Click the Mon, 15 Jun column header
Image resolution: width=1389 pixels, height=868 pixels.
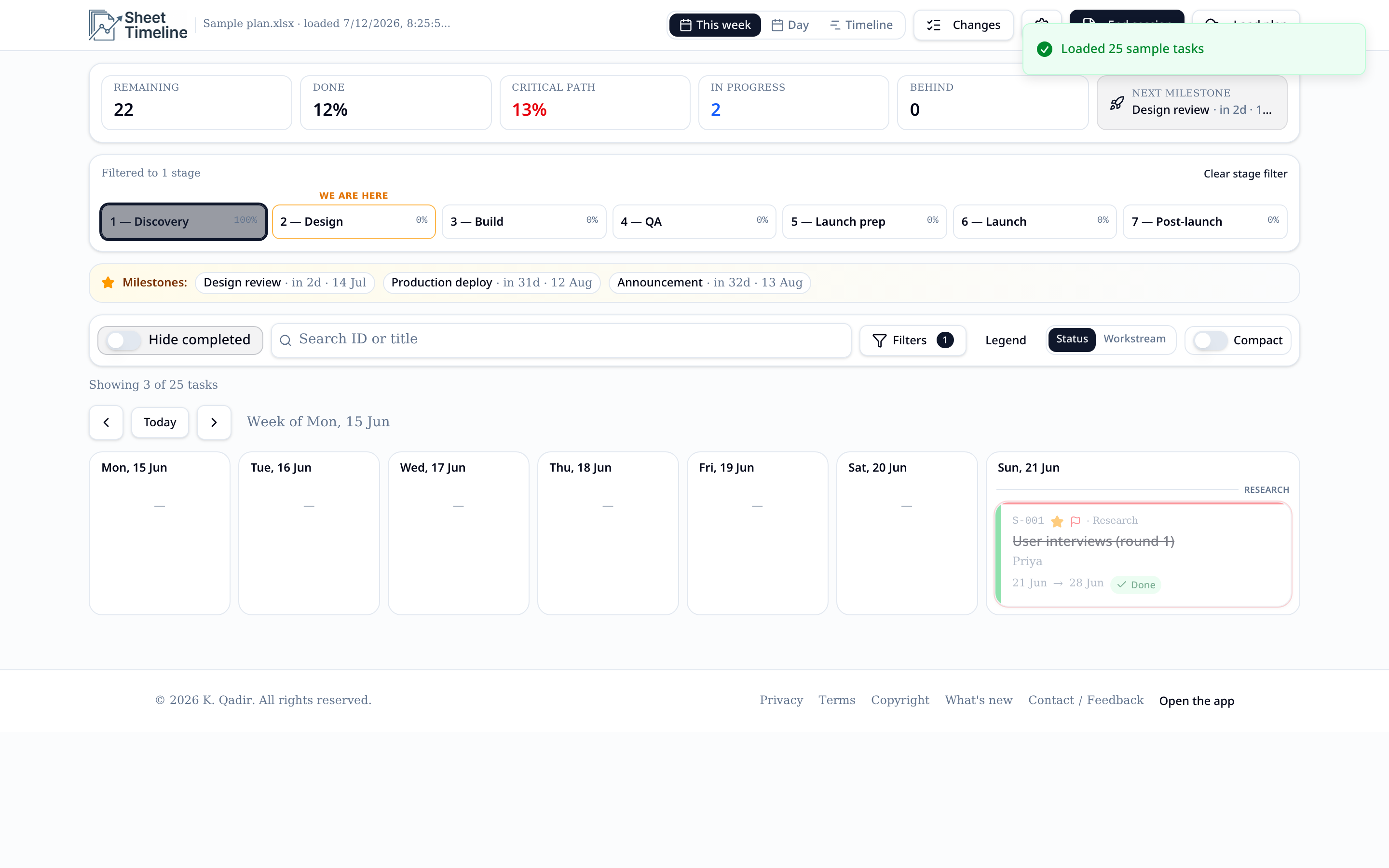(x=134, y=467)
